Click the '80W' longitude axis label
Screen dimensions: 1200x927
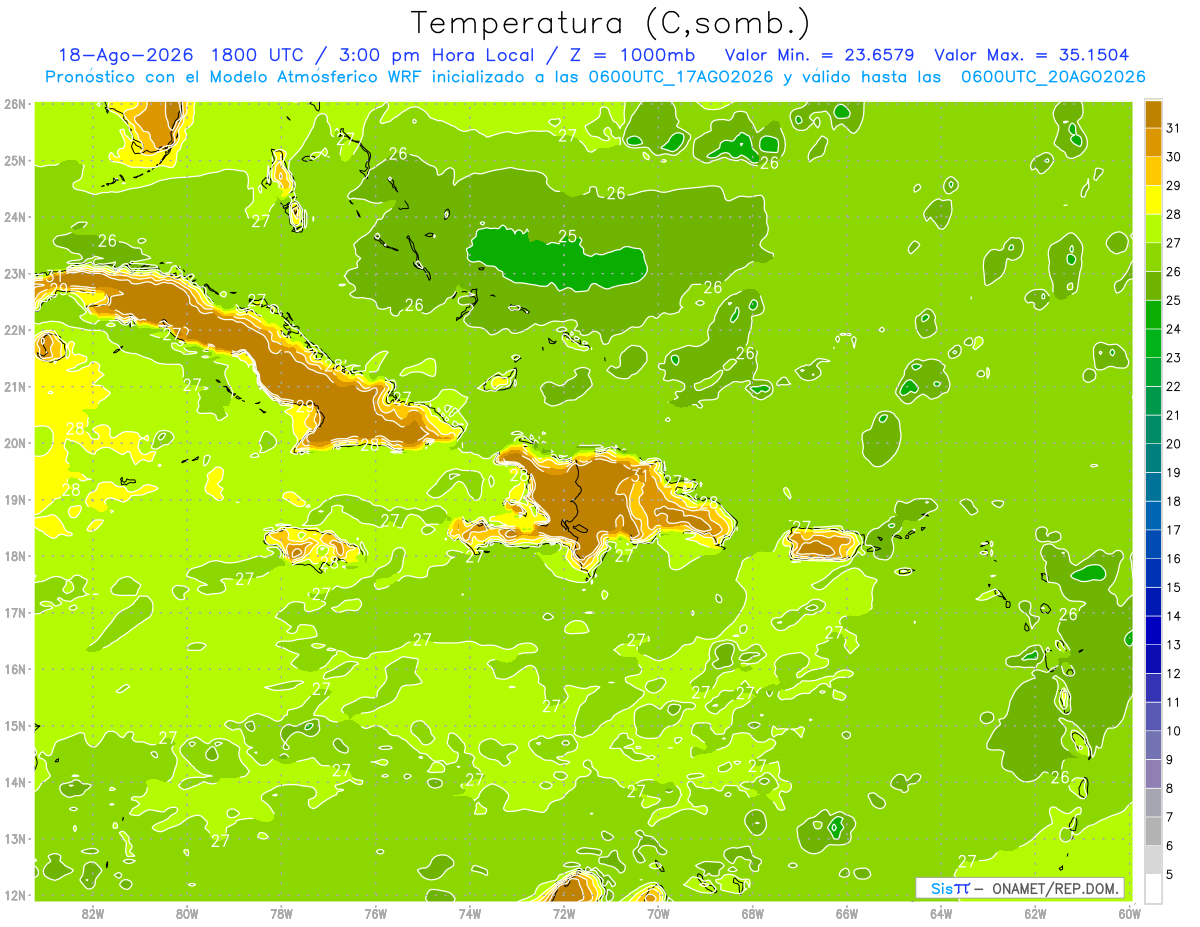(187, 912)
